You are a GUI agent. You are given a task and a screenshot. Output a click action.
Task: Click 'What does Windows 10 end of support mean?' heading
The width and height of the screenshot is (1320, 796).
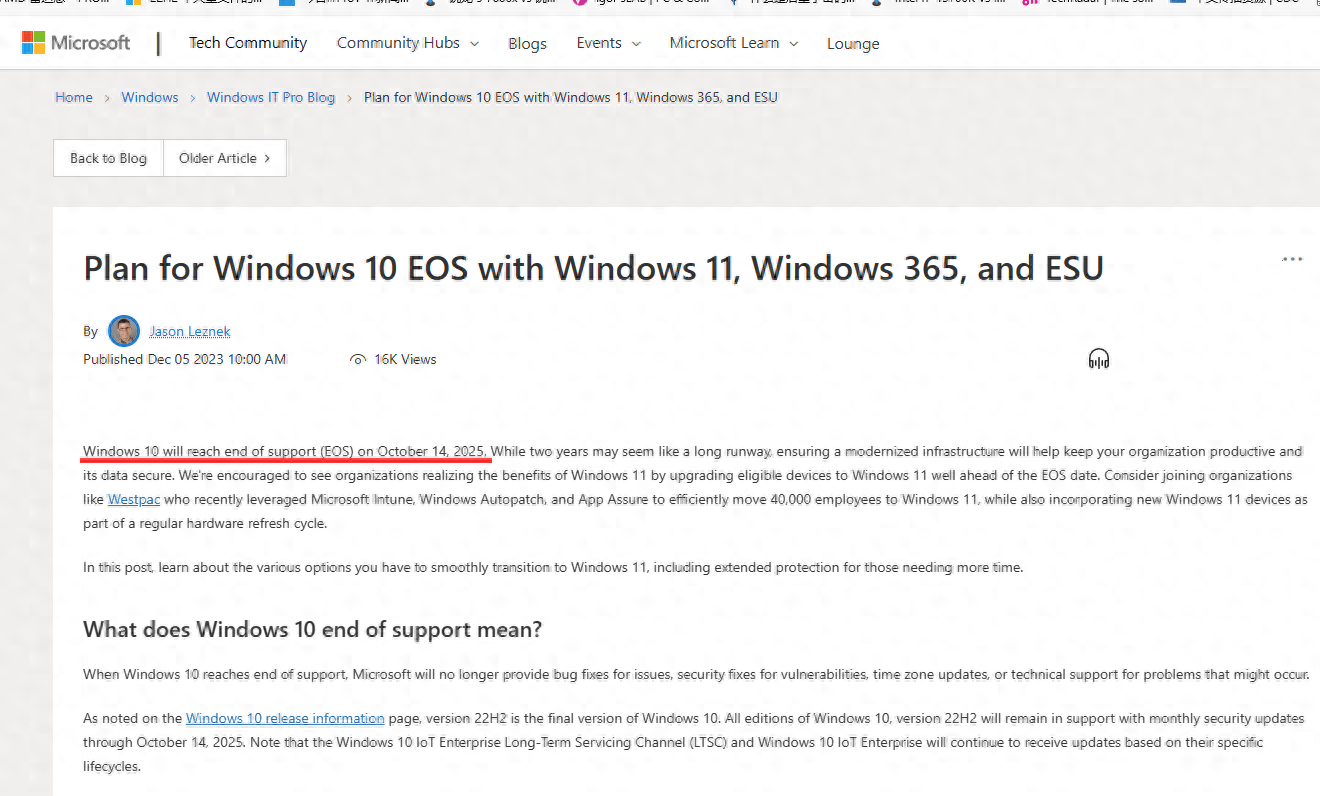point(312,629)
